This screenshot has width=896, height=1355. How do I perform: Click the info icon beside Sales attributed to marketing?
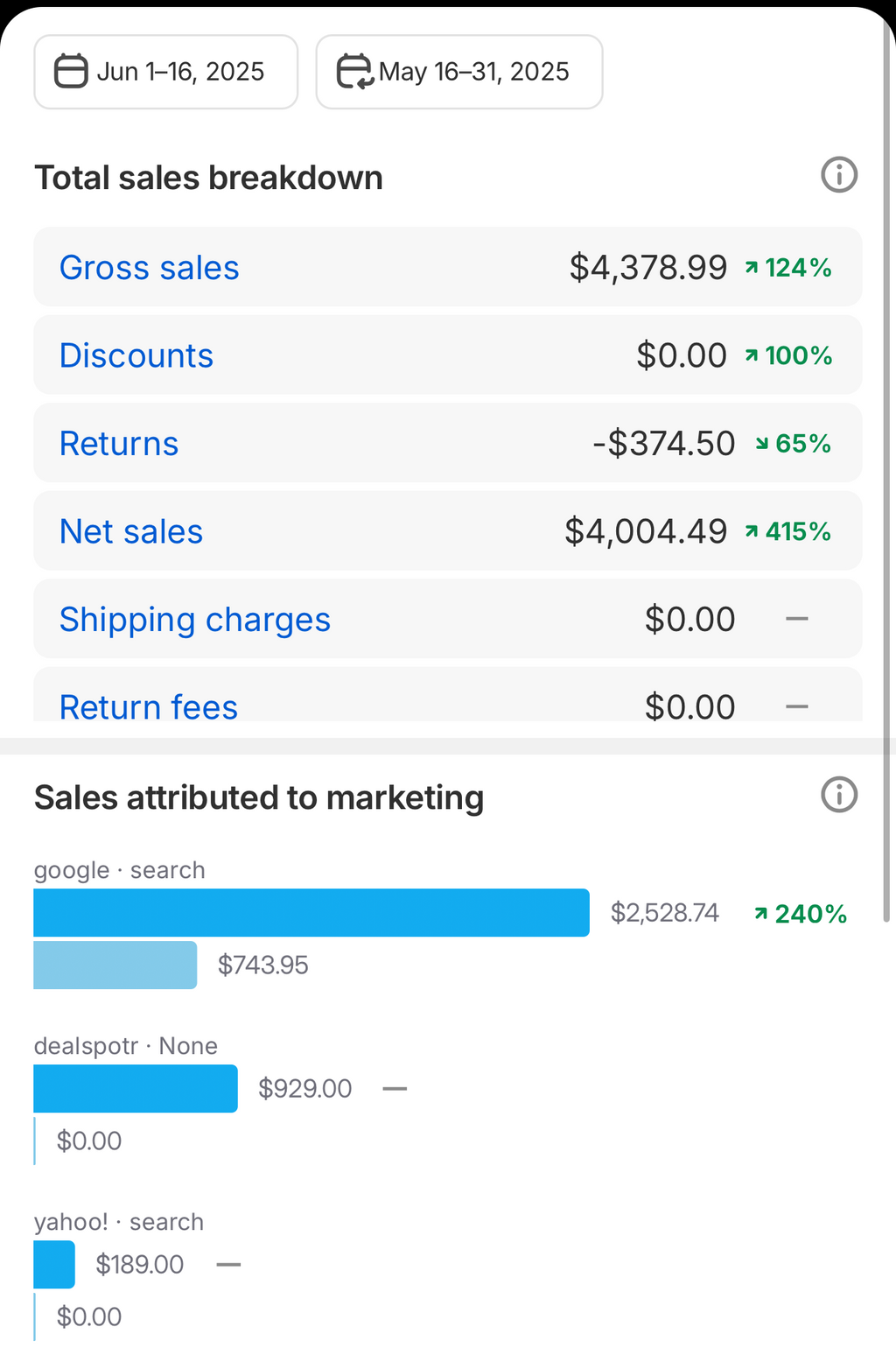tap(837, 795)
